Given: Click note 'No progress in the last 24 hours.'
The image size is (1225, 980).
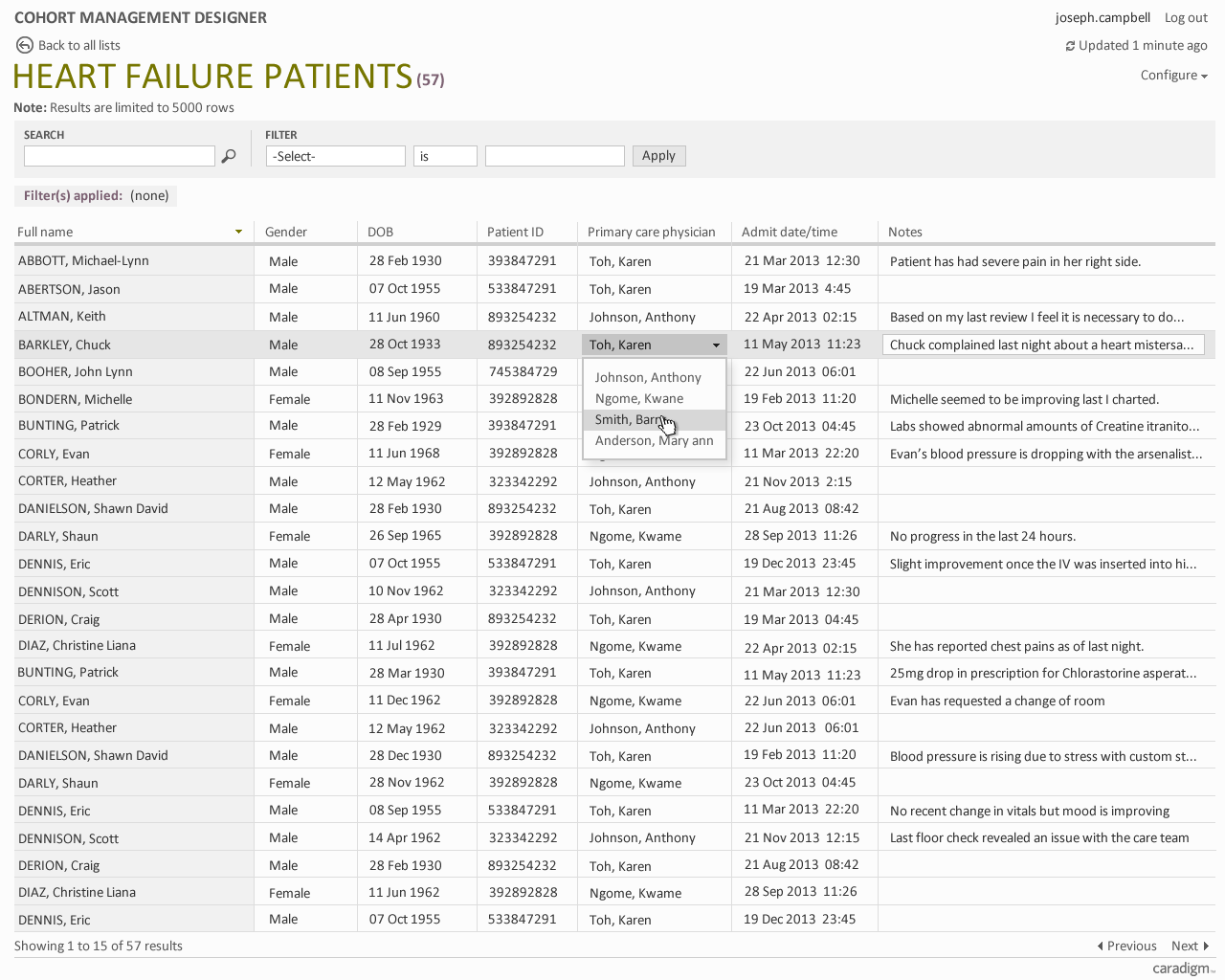Looking at the screenshot, I should pyautogui.click(x=983, y=536).
